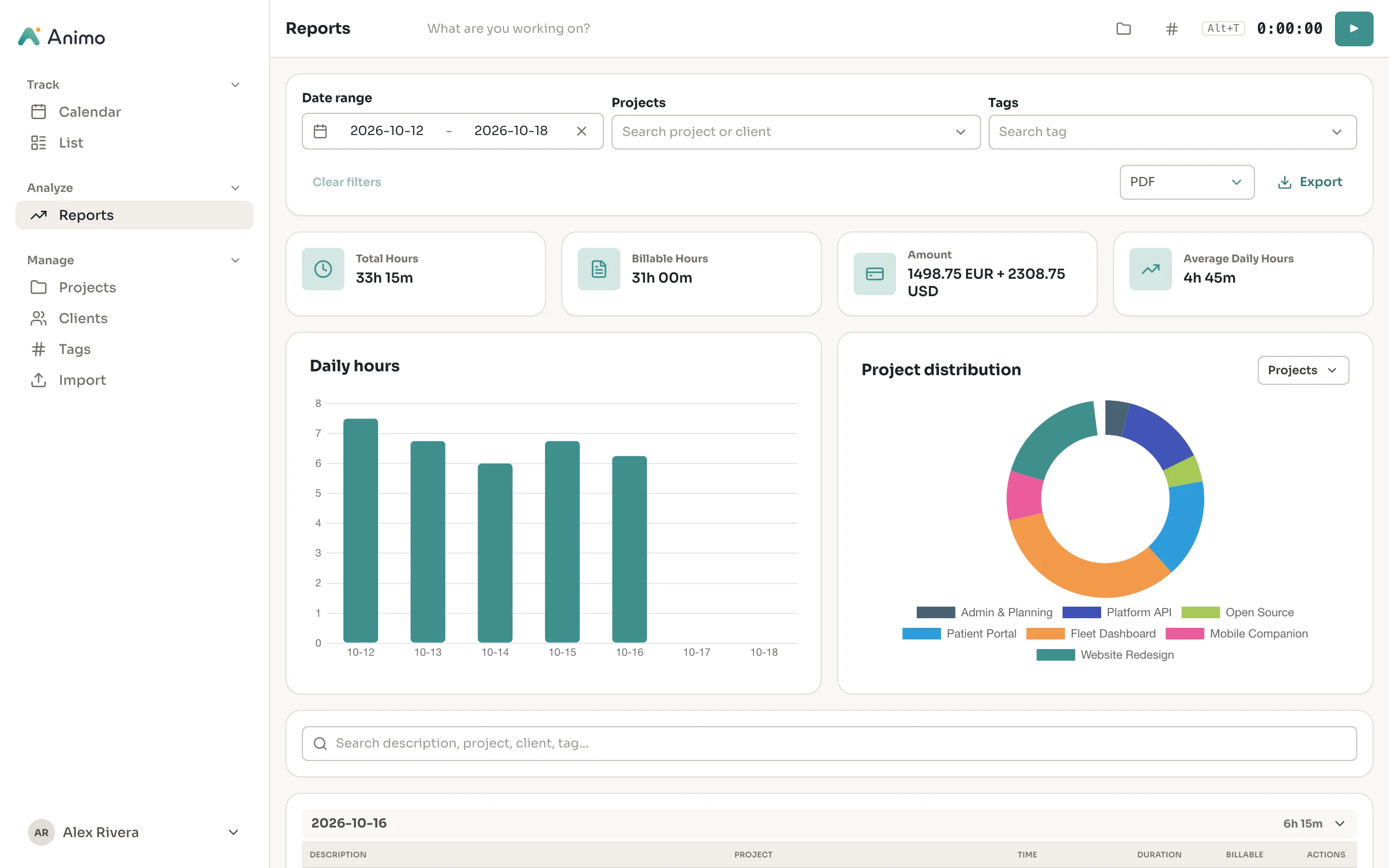Click Clear filters link

point(347,183)
